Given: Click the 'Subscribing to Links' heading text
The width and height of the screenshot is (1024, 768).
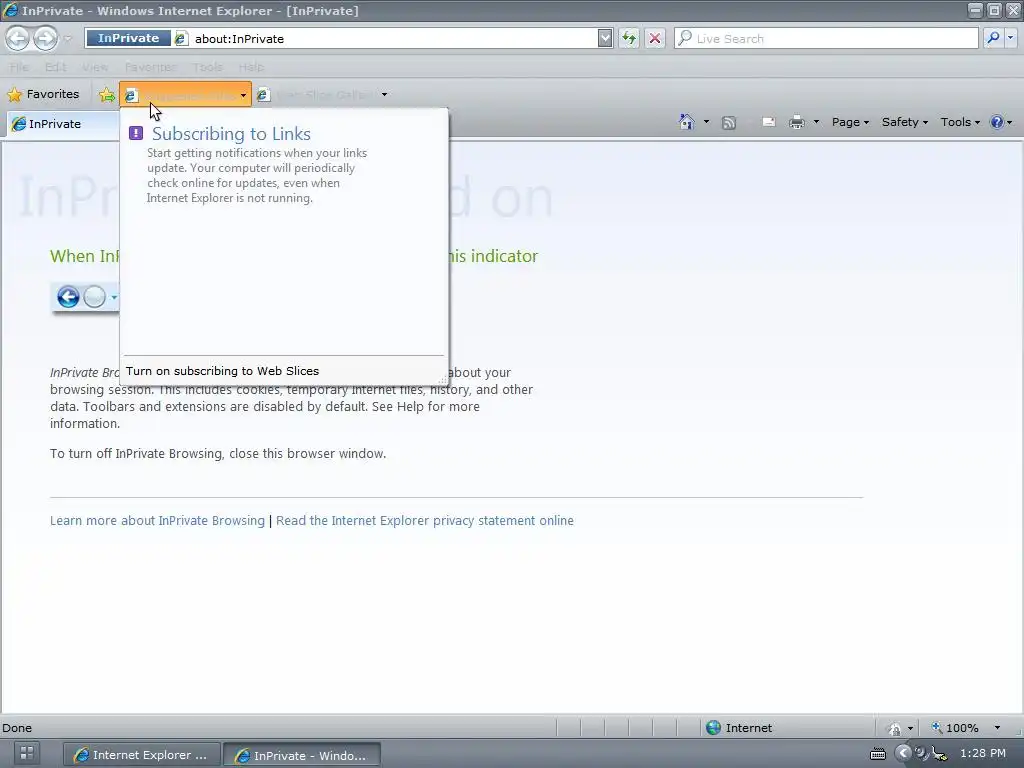Looking at the screenshot, I should tap(231, 134).
